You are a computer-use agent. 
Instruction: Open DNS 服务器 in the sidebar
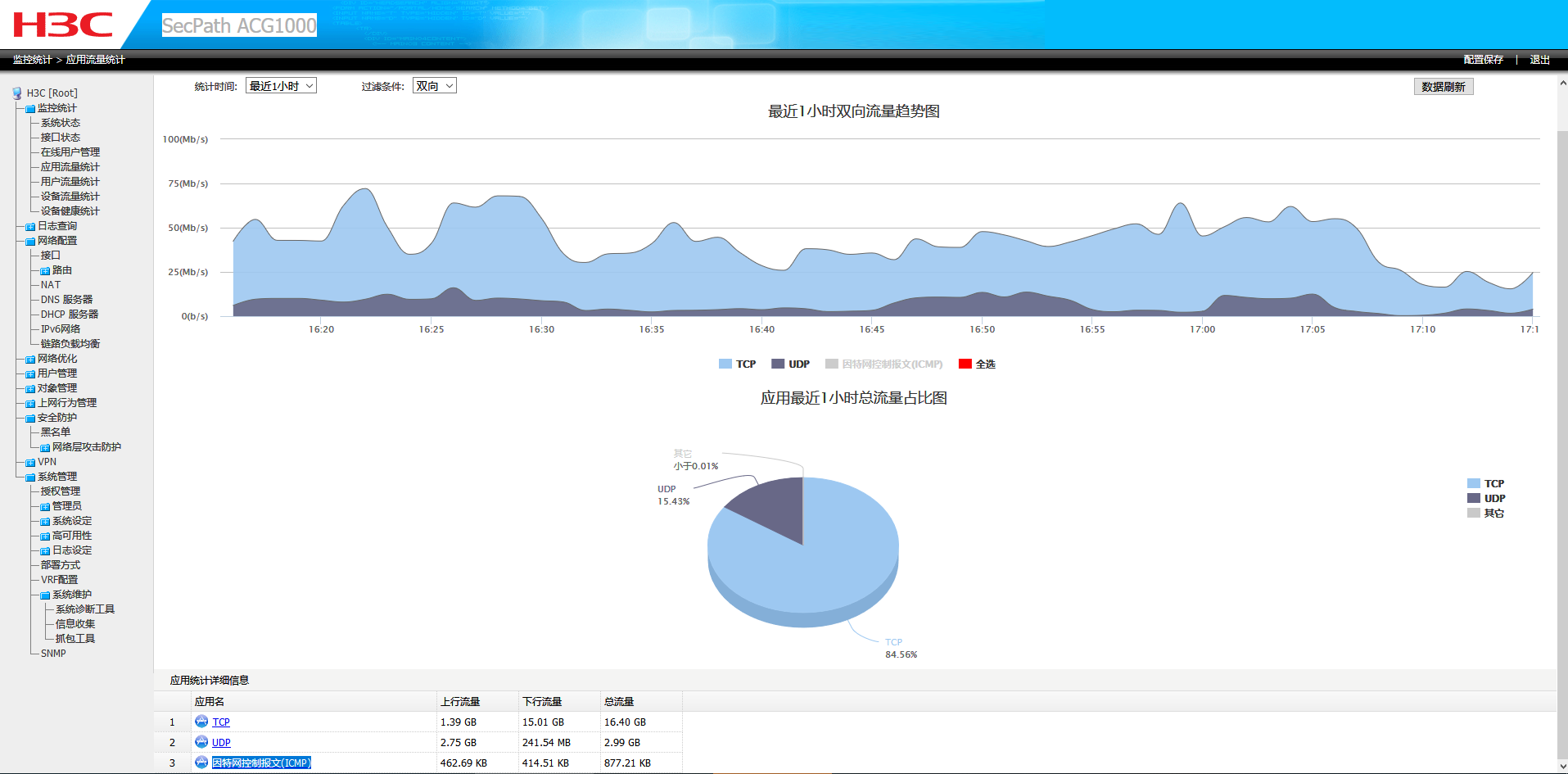click(67, 300)
